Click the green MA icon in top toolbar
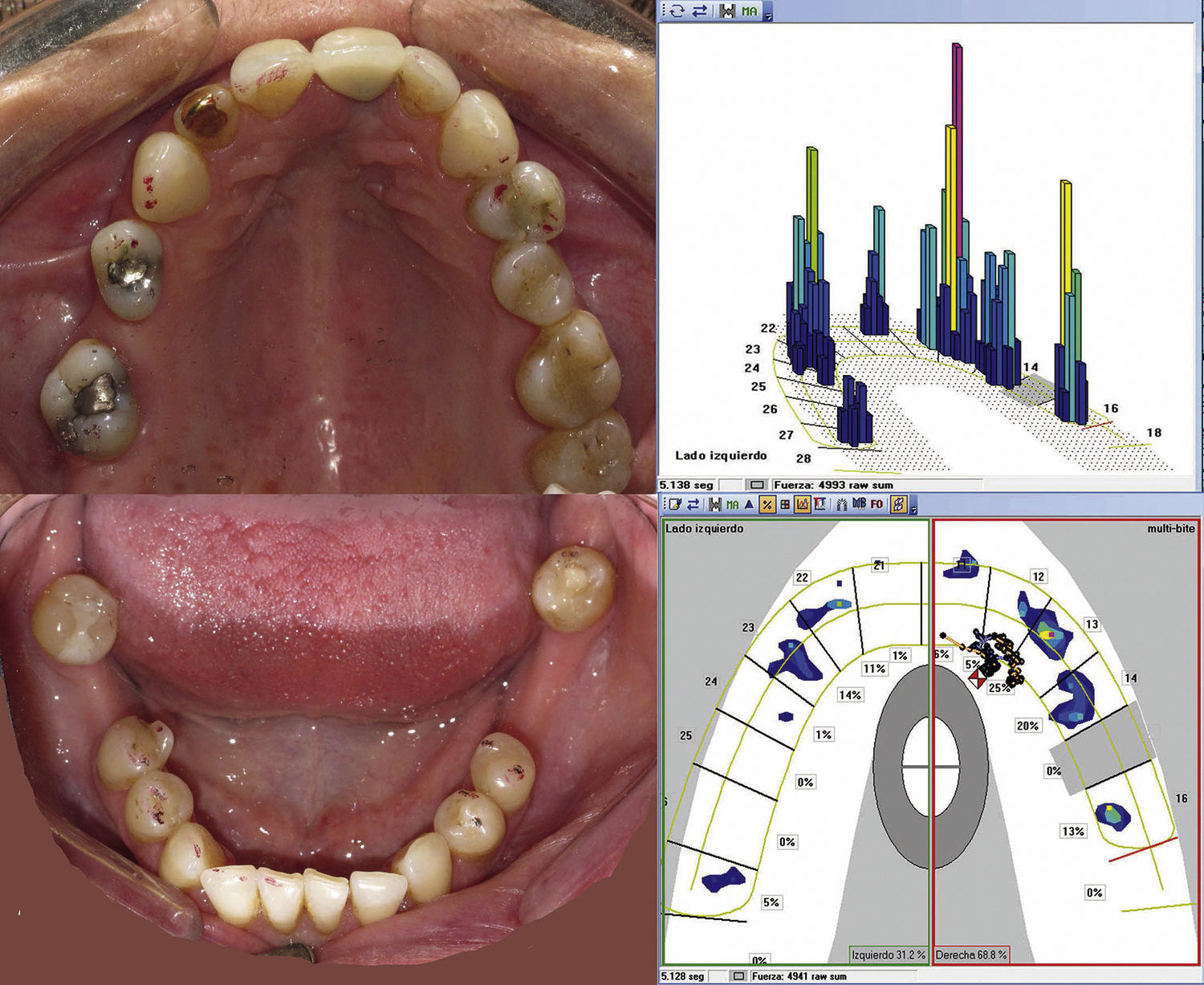Viewport: 1204px width, 985px height. pos(749,11)
